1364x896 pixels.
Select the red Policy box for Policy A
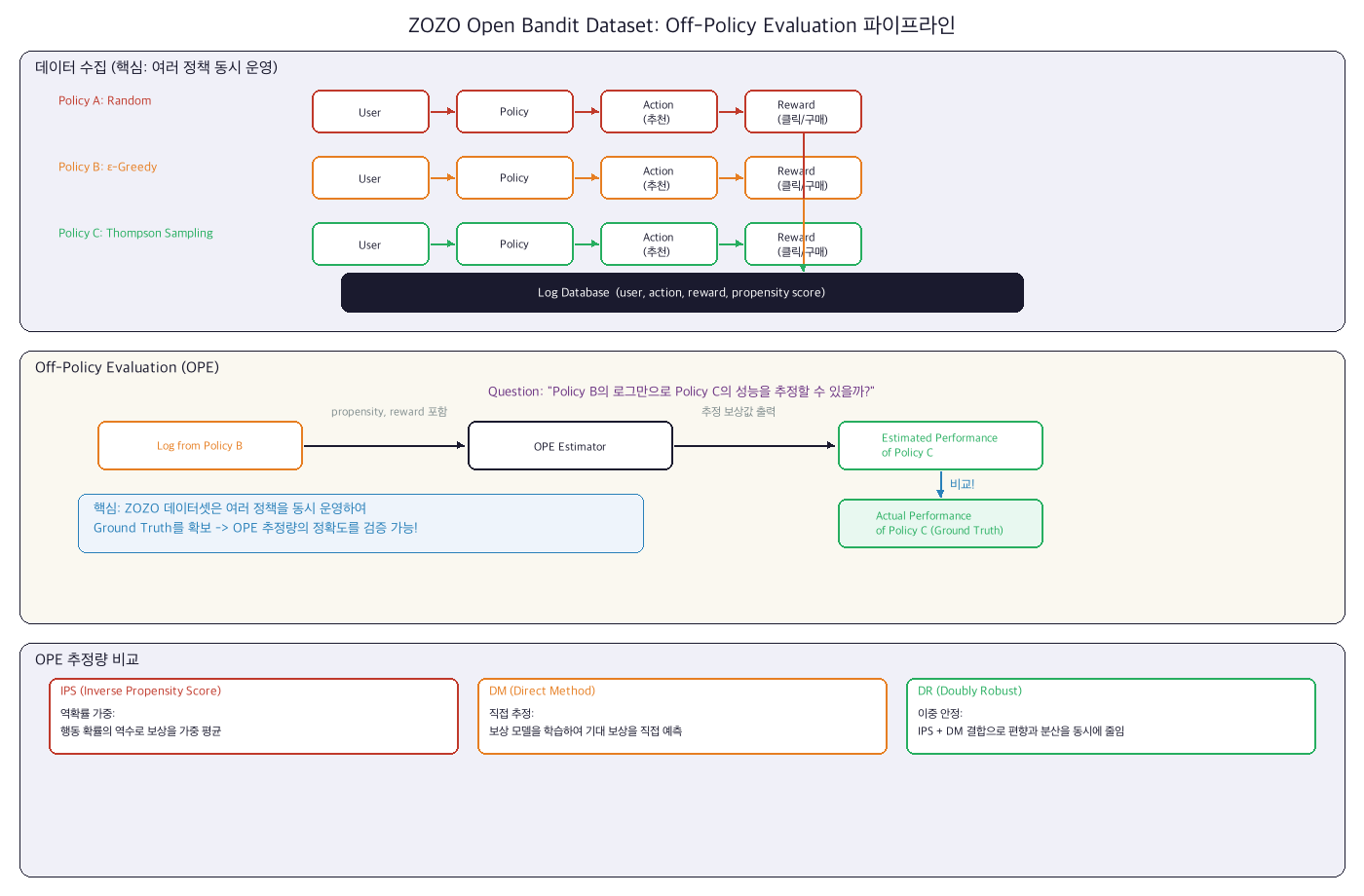point(514,112)
